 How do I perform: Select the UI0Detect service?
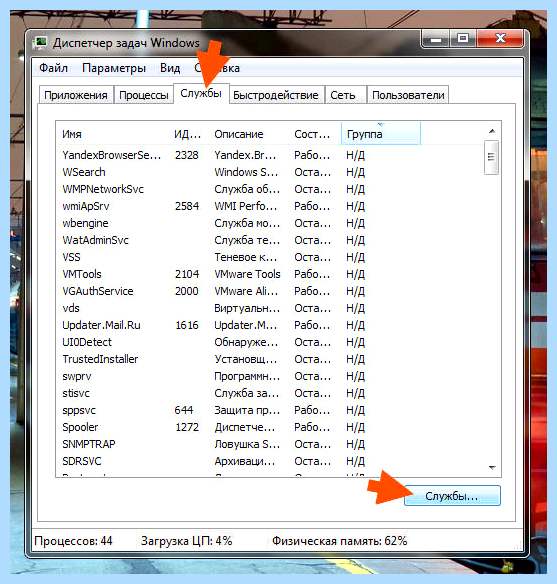[x=271, y=342]
